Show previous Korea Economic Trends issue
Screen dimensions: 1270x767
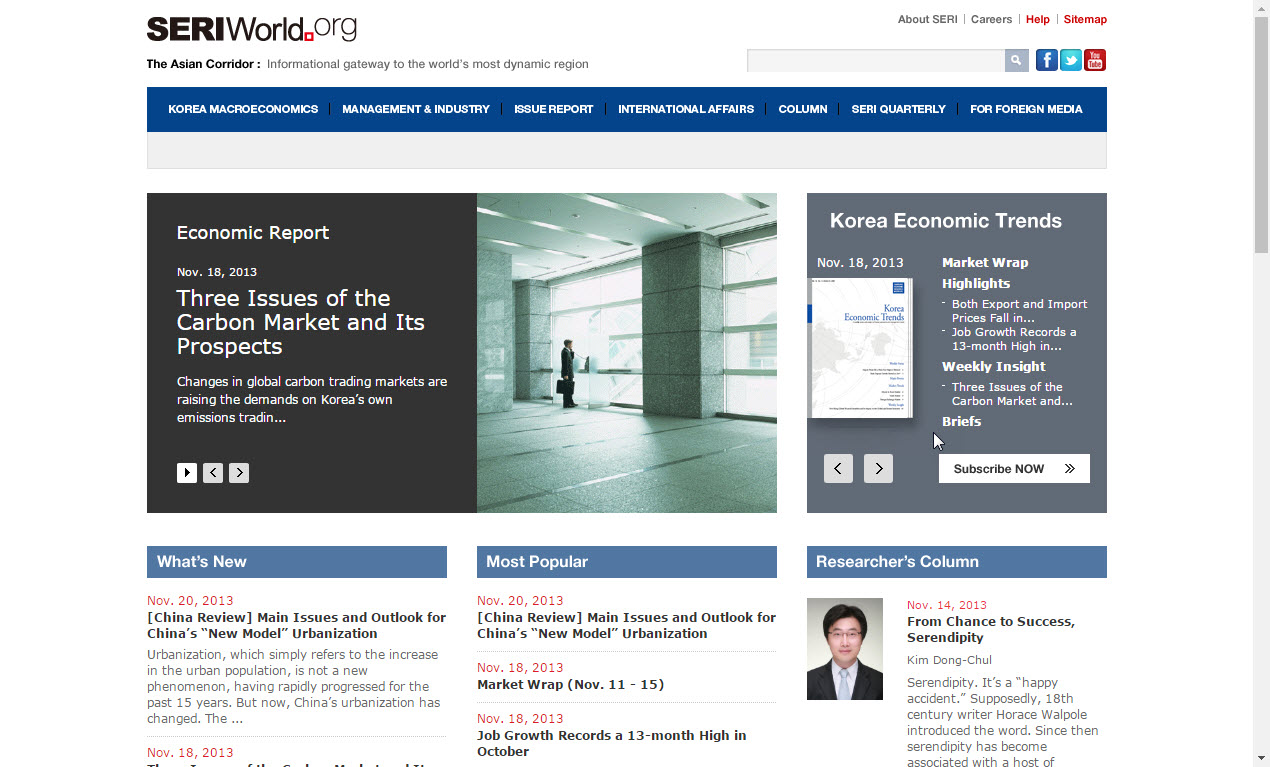[x=838, y=468]
